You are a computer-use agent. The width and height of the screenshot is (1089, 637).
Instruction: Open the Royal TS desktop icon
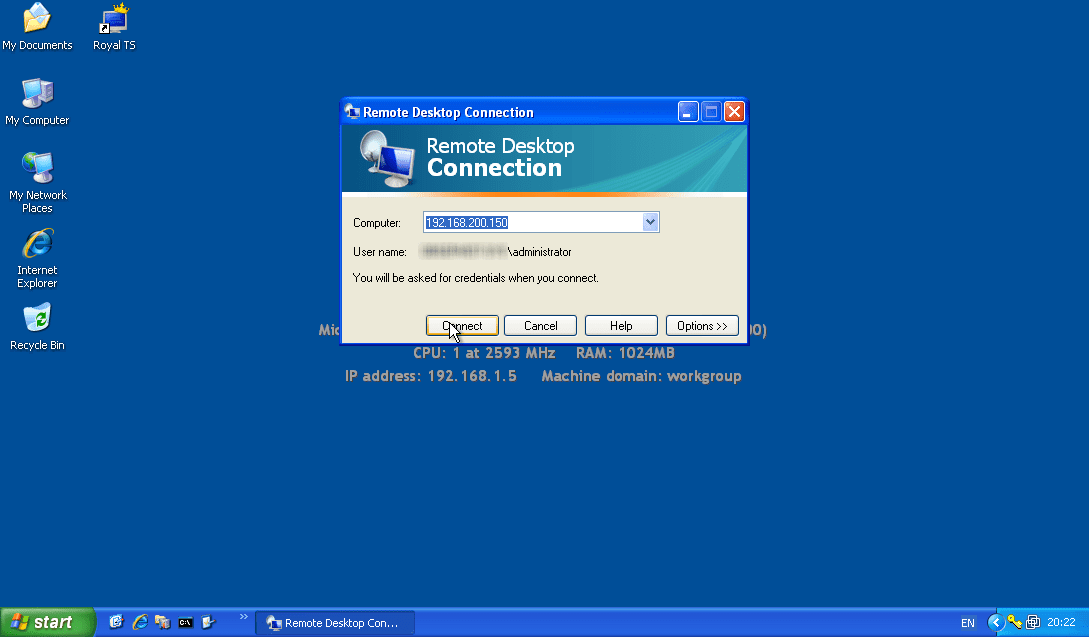[x=113, y=26]
